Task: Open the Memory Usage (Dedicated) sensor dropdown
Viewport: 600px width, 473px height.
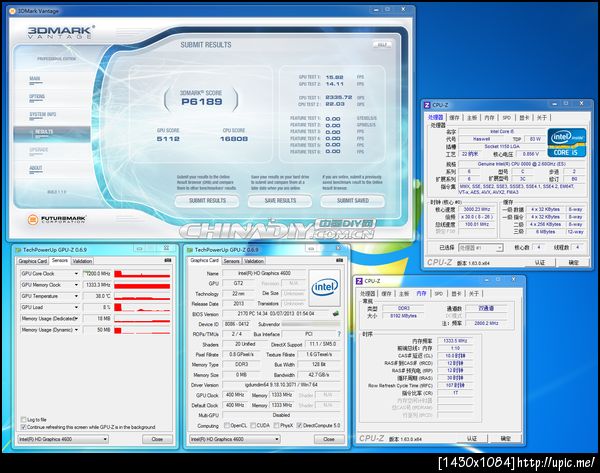Action: [x=76, y=318]
